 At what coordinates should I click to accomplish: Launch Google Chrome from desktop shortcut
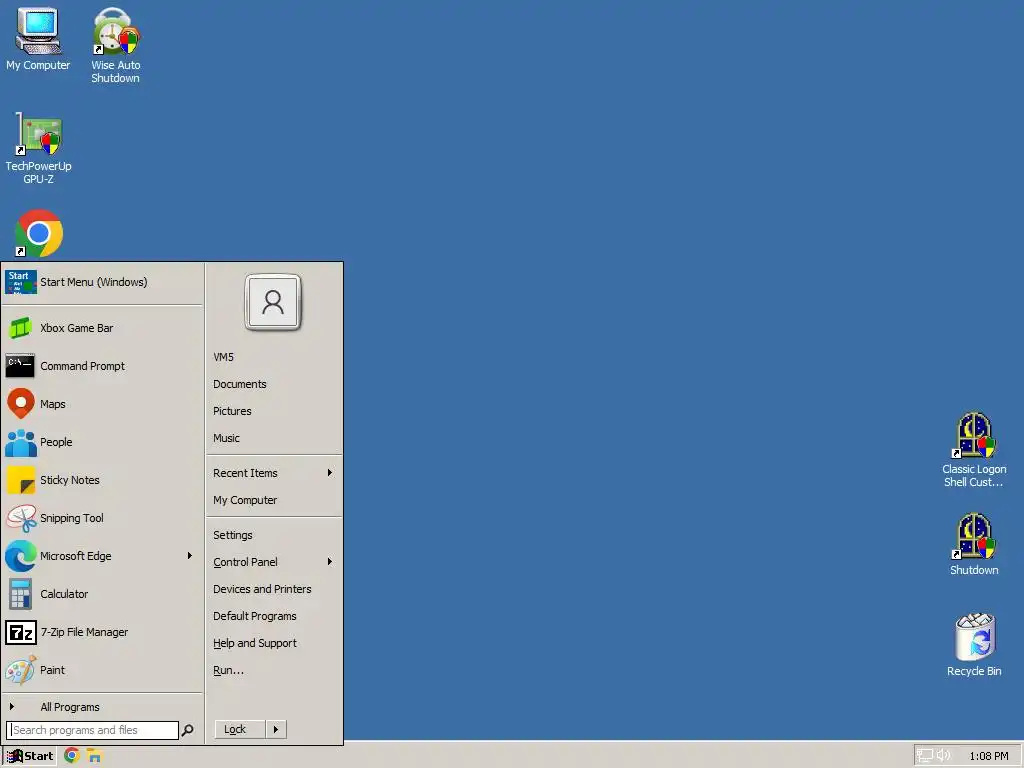pyautogui.click(x=39, y=233)
